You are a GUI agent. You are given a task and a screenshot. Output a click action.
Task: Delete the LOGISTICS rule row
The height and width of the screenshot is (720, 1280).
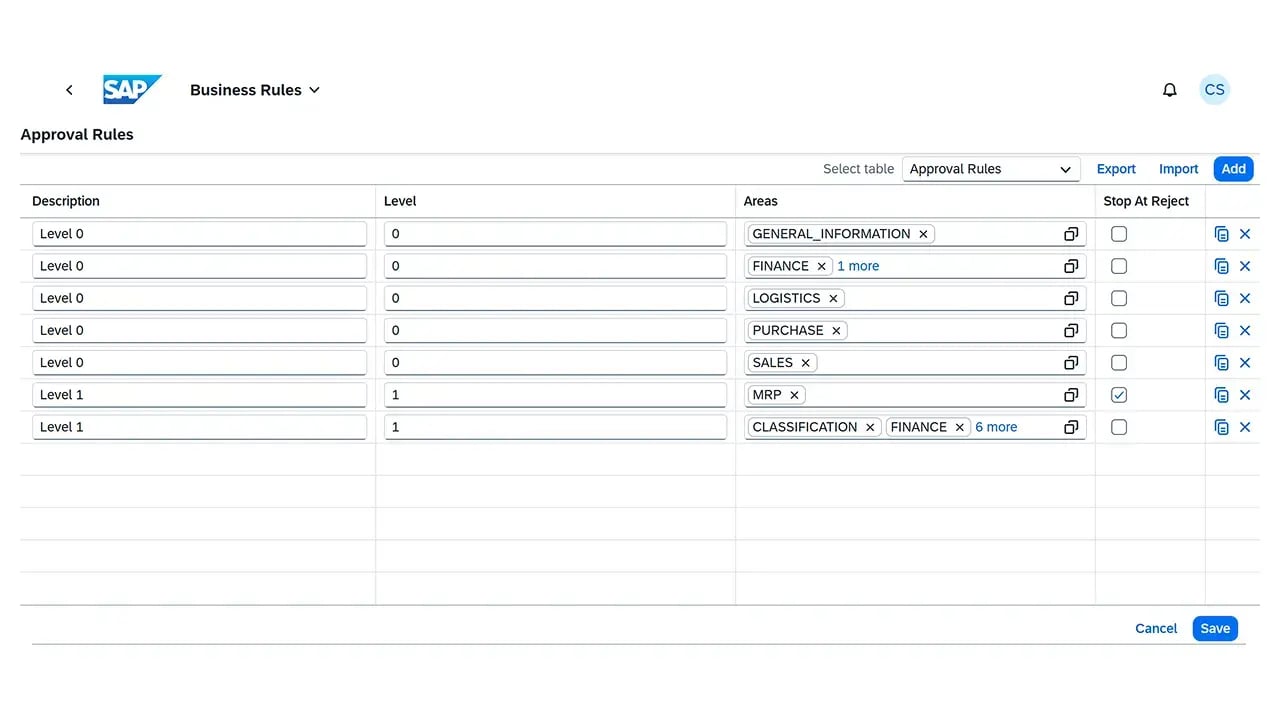pyautogui.click(x=1245, y=298)
